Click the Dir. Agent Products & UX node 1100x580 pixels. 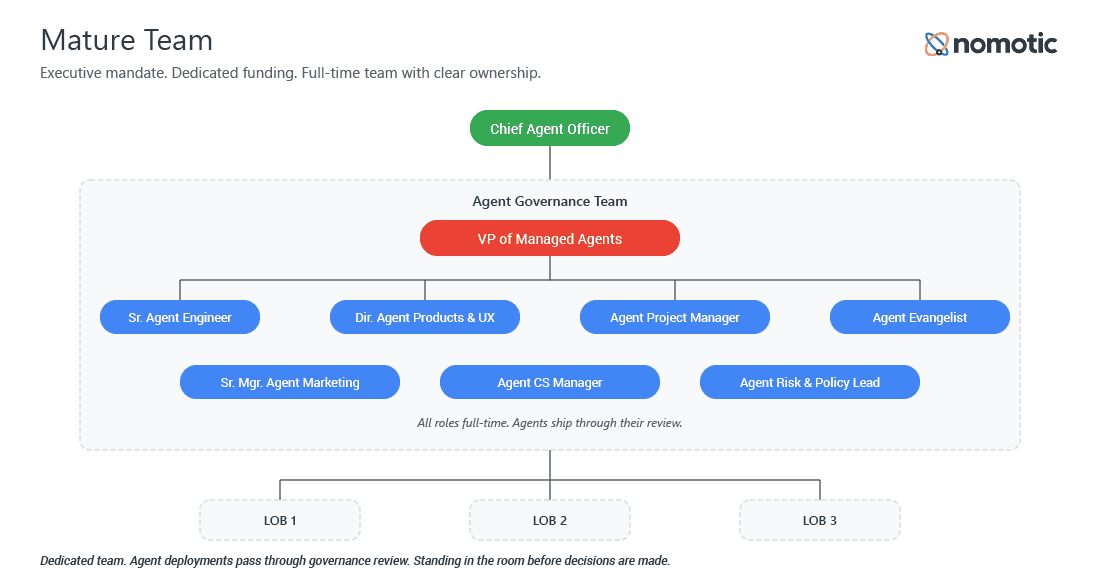425,318
